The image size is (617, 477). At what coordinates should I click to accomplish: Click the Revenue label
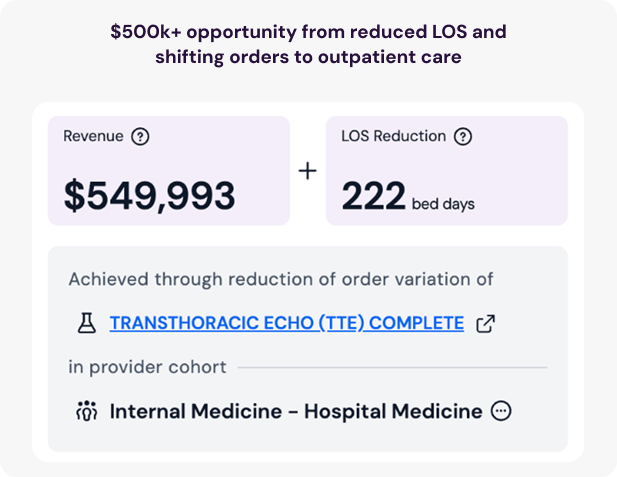coord(93,136)
